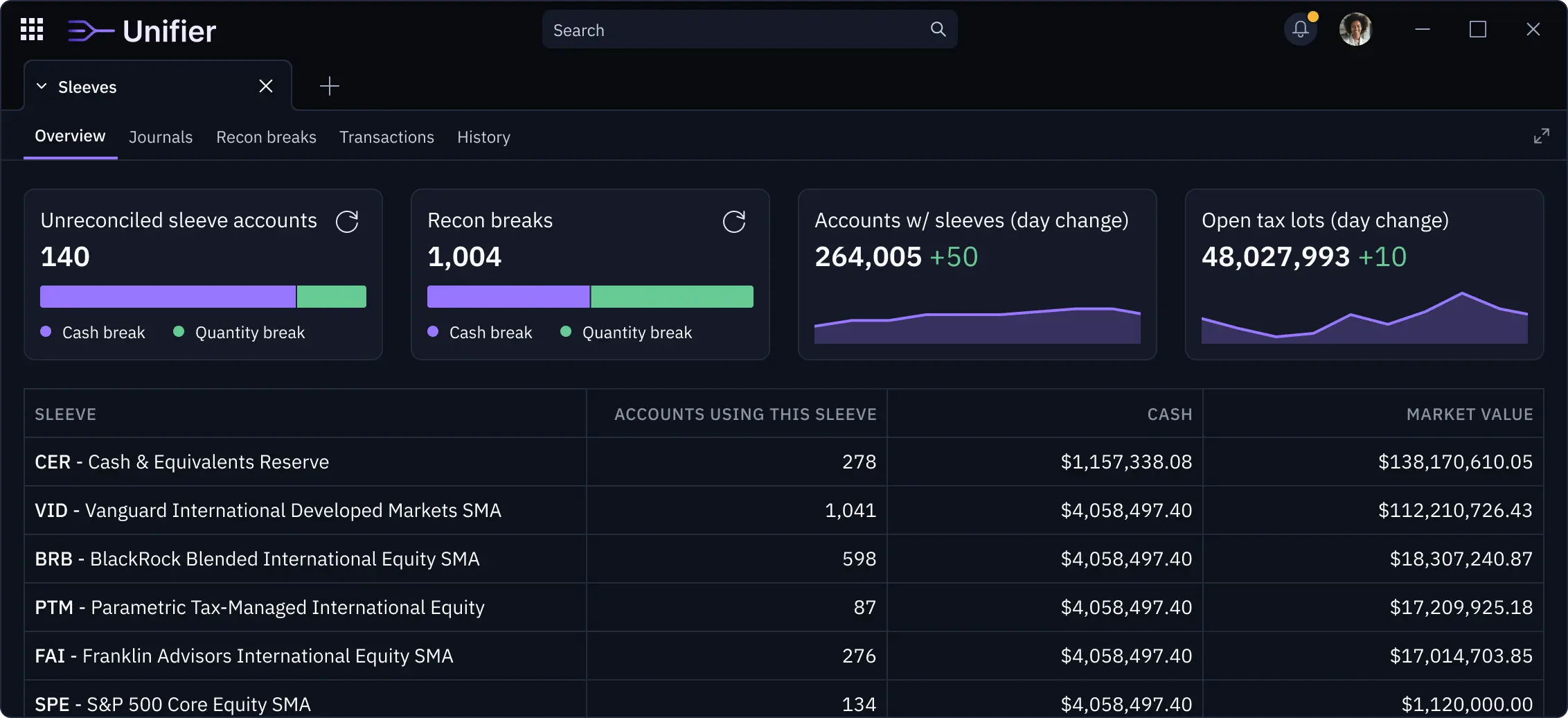The height and width of the screenshot is (718, 1568).
Task: Click purple cash break bar in Unreconciled card
Action: (x=168, y=297)
